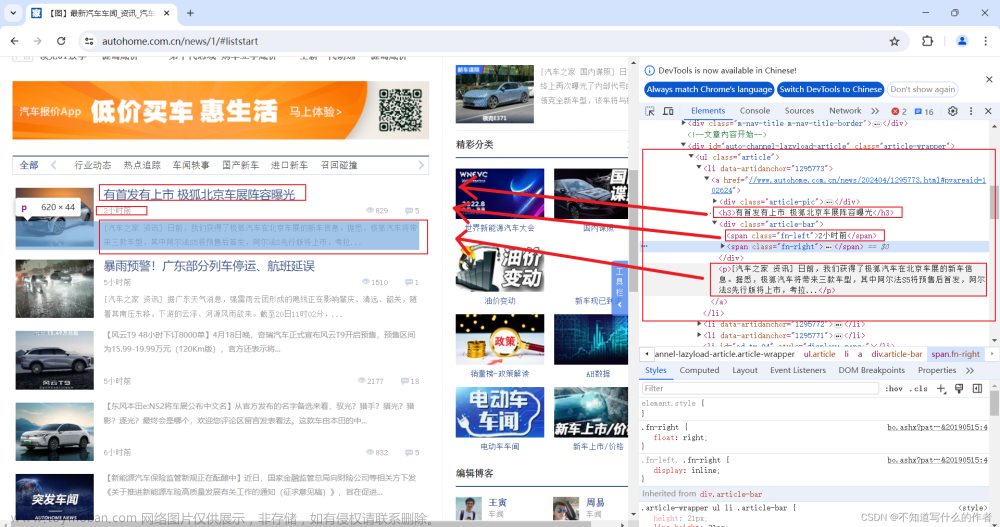The height and width of the screenshot is (527, 1000).
Task: Click the red error count badge
Action: (x=899, y=111)
